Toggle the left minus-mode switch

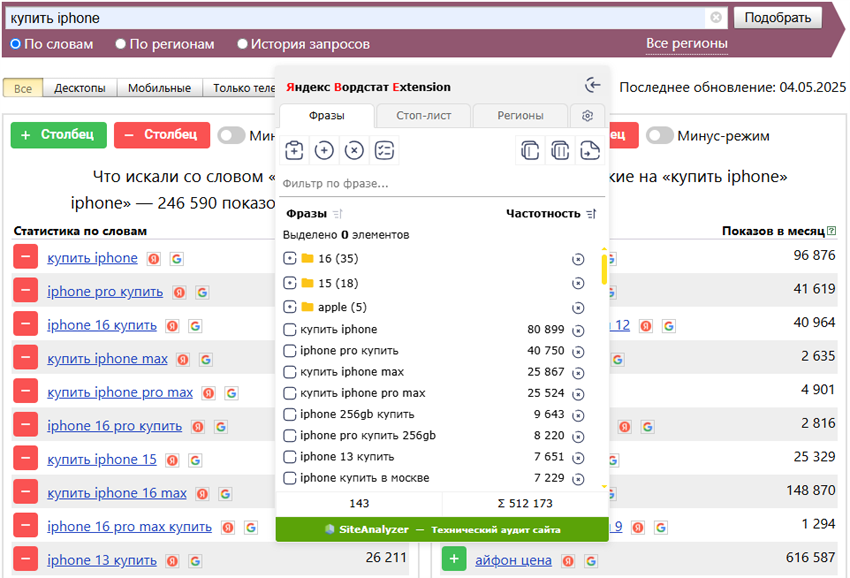pyautogui.click(x=231, y=136)
